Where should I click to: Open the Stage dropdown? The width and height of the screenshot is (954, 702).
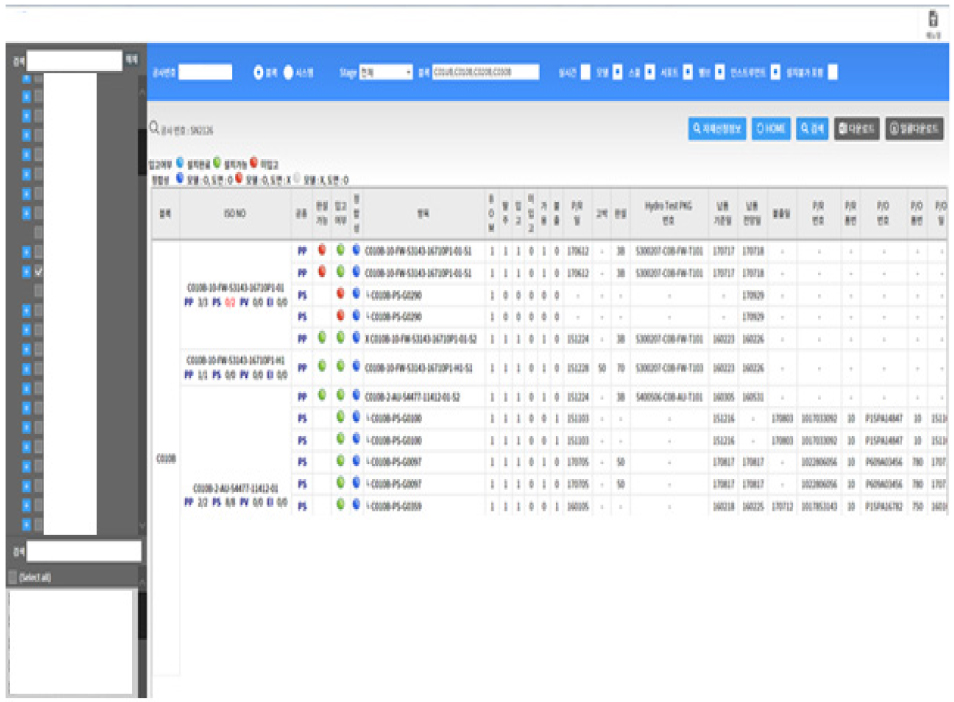click(x=386, y=72)
